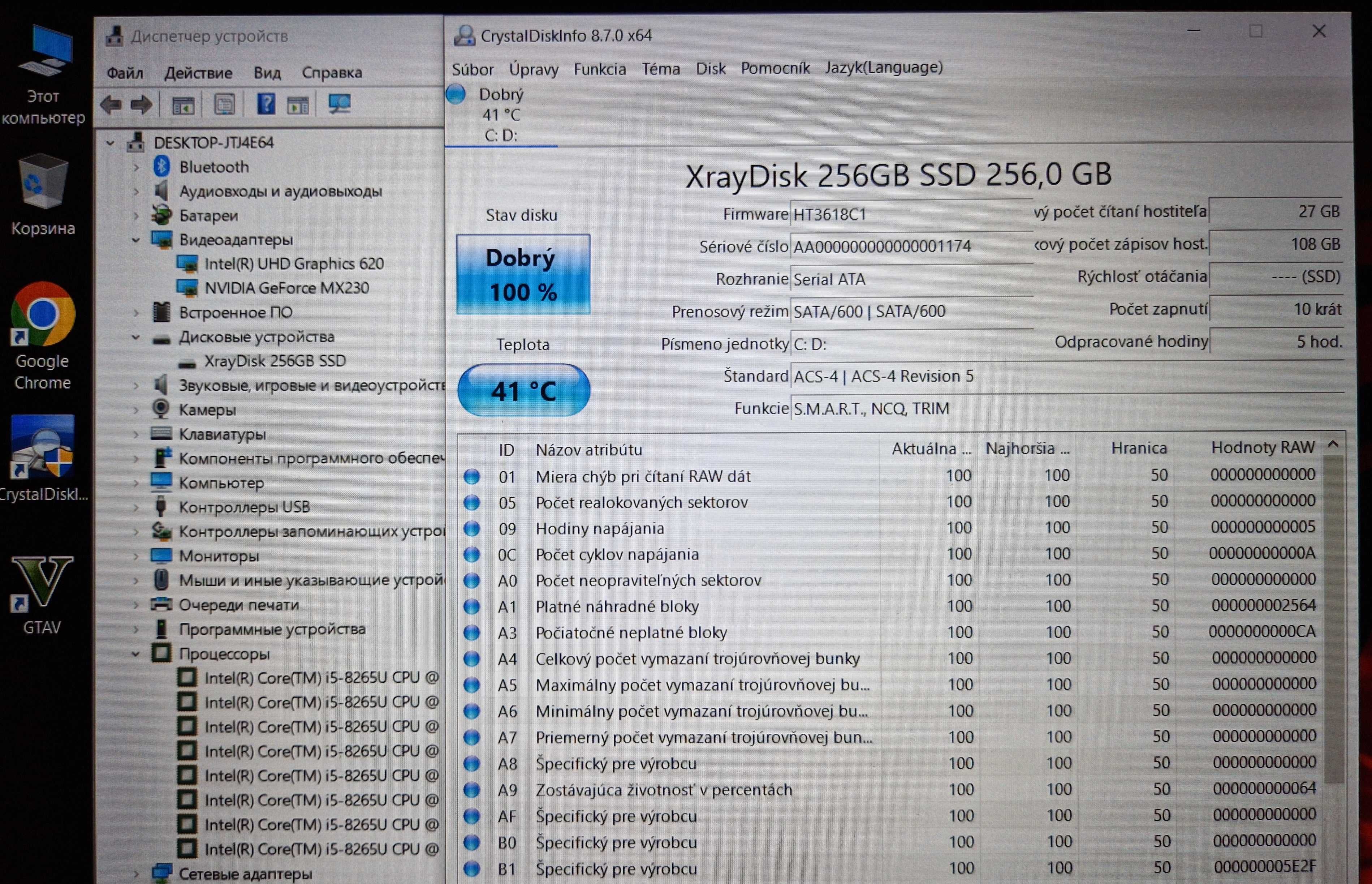Click the Батареи battery category icon
This screenshot has width=1372, height=884.
pos(162,215)
